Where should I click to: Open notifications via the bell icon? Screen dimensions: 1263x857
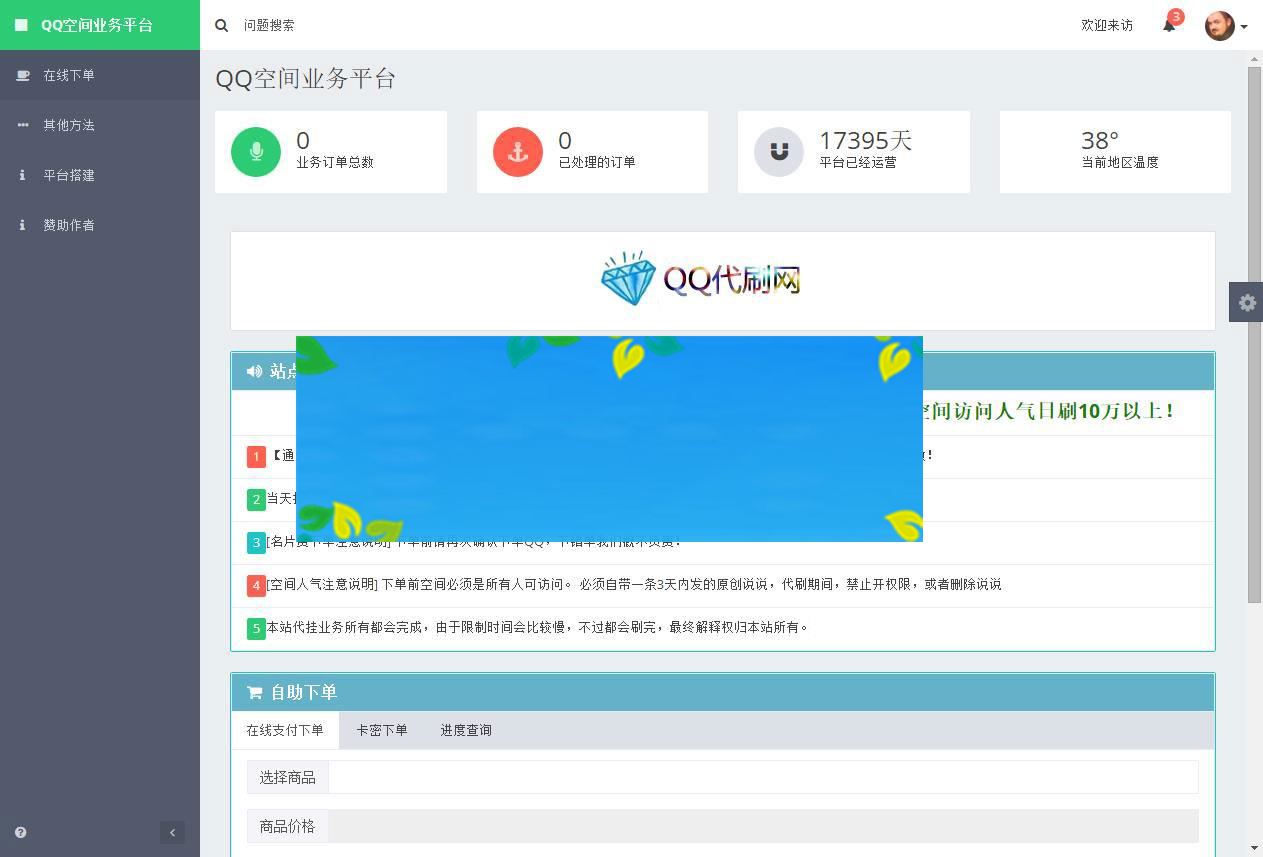1167,25
